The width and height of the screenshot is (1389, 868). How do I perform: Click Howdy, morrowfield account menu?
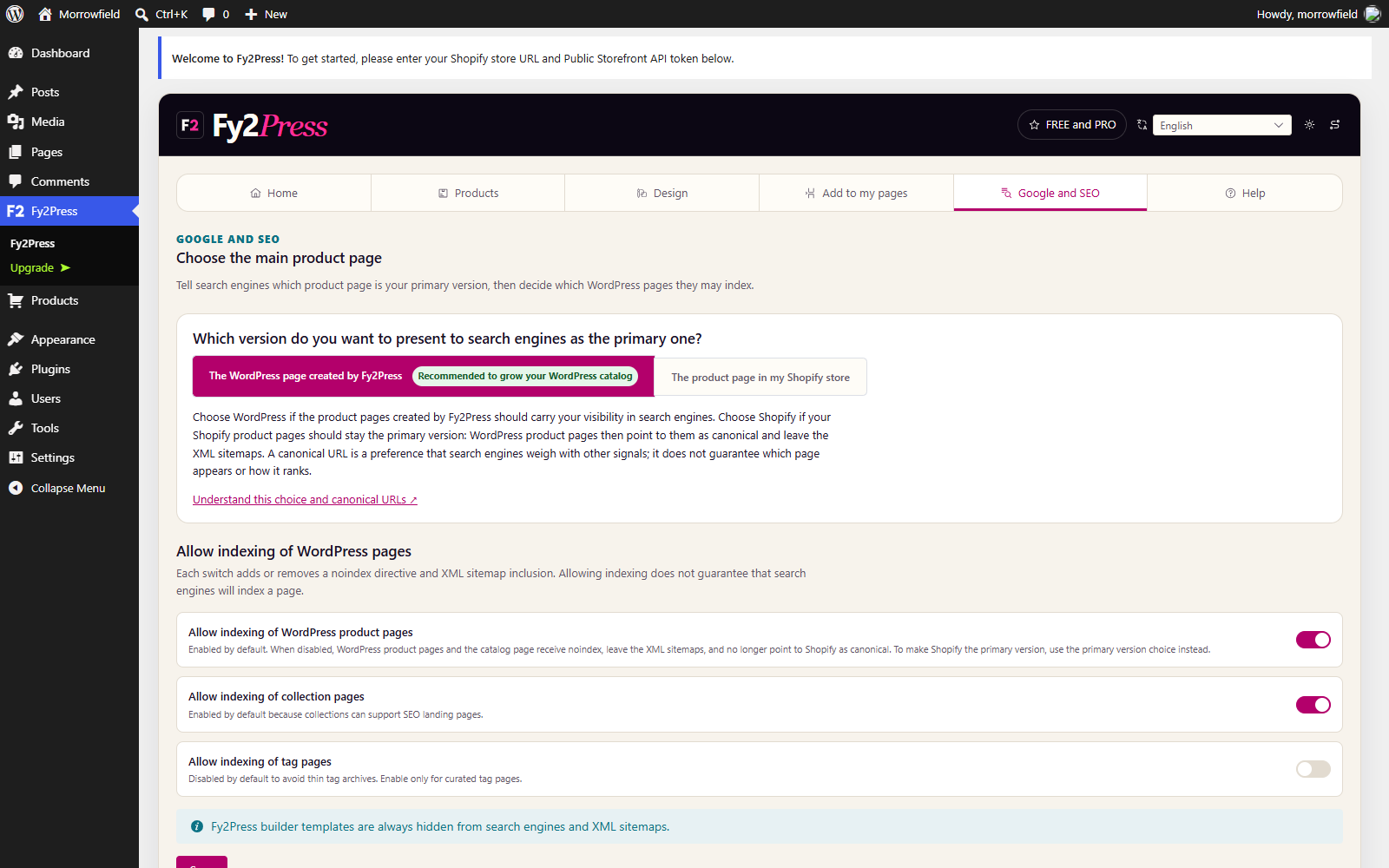[1318, 14]
